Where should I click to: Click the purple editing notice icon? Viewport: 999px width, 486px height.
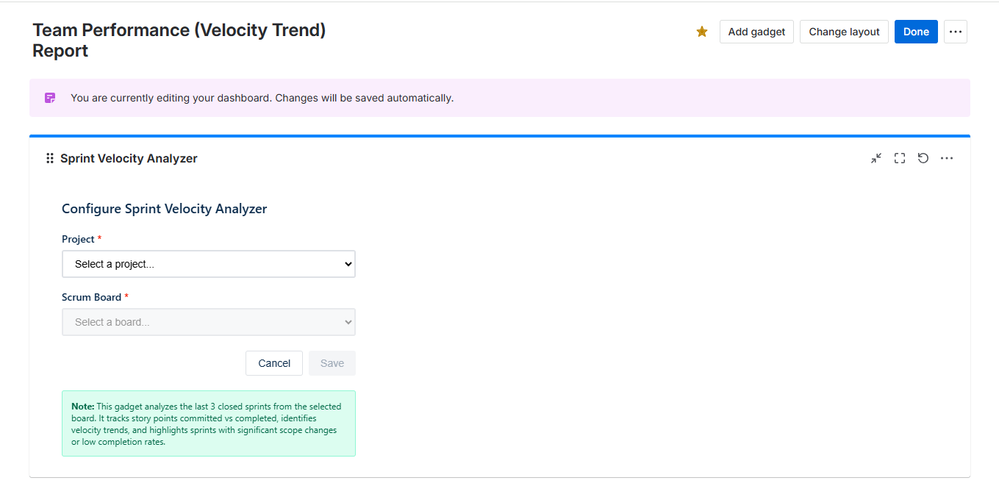point(50,98)
